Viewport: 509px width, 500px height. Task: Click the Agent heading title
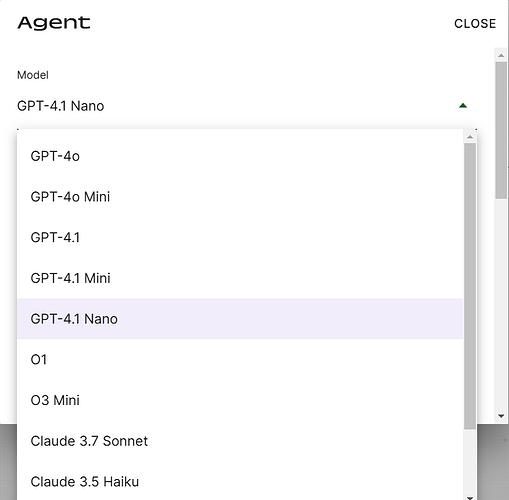[x=54, y=23]
